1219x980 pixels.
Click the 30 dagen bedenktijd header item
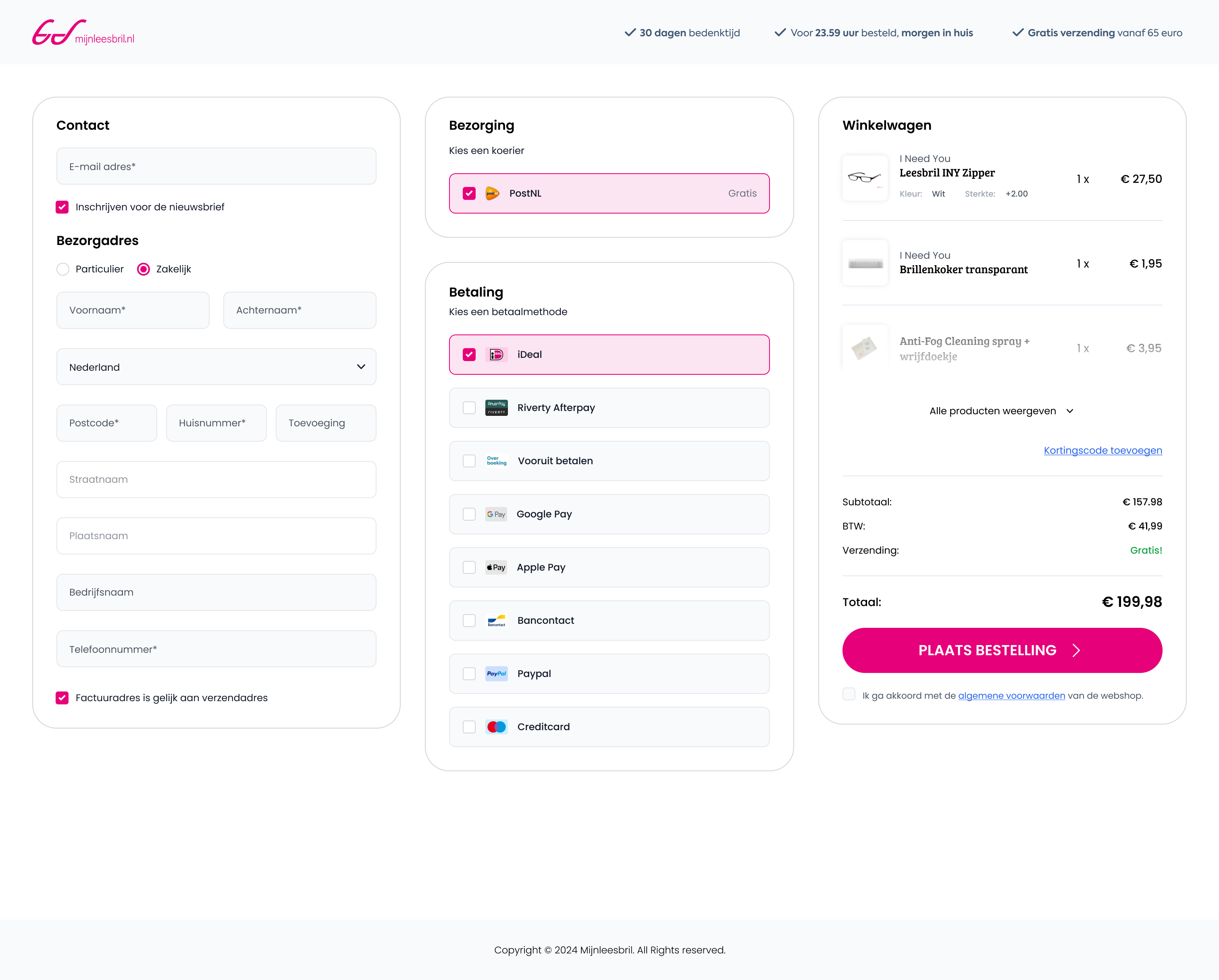click(682, 32)
